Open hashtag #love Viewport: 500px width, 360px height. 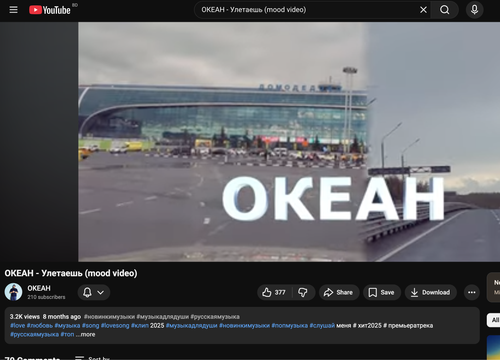pyautogui.click(x=18, y=325)
